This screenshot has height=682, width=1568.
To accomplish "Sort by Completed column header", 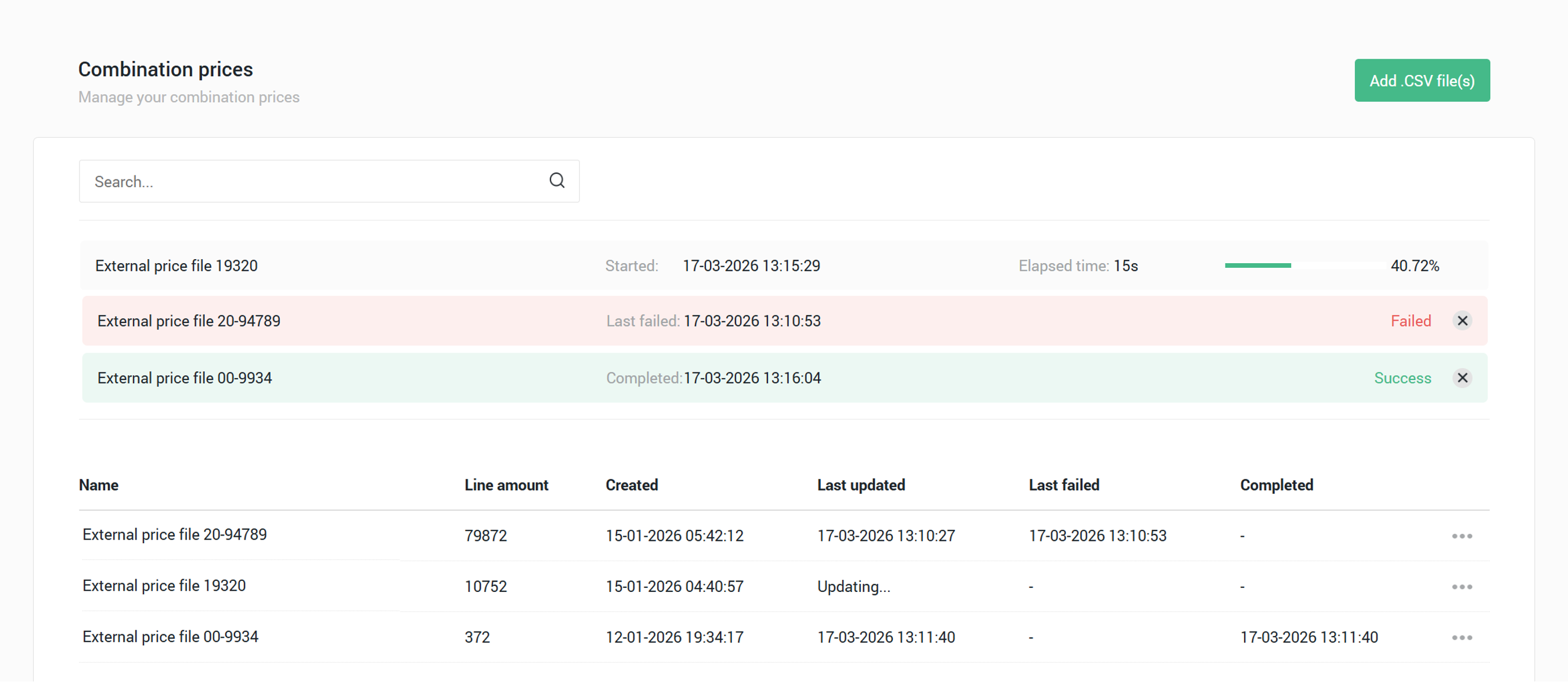I will coord(1277,485).
